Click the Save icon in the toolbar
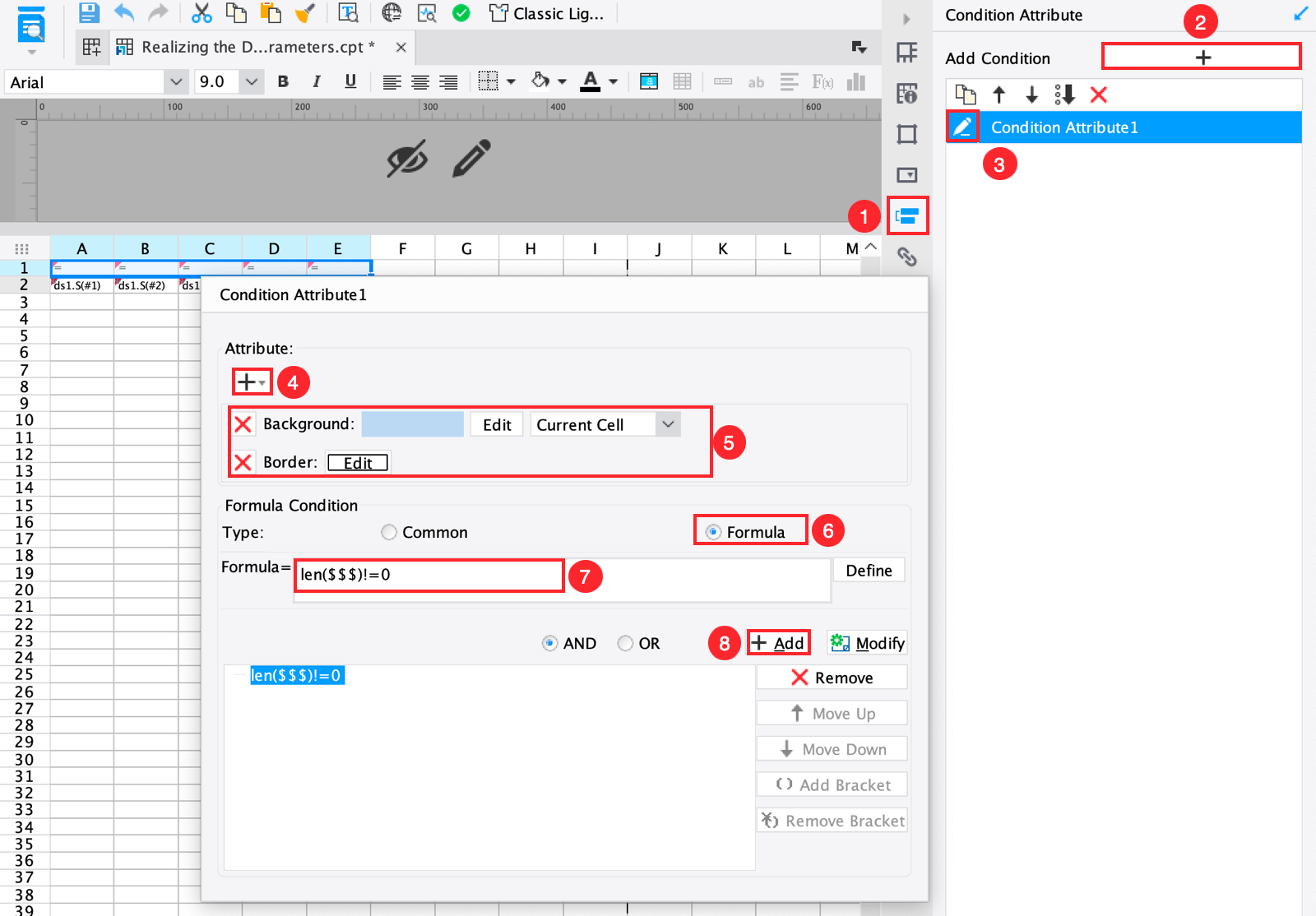 [x=89, y=12]
